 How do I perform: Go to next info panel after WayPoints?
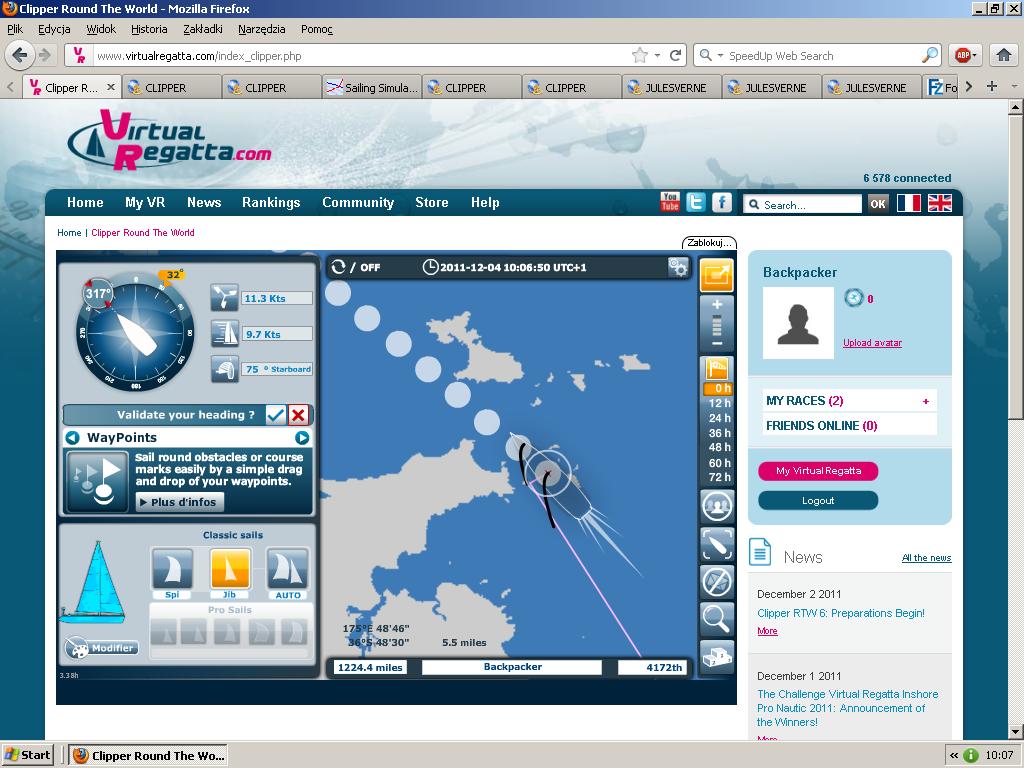pos(302,438)
